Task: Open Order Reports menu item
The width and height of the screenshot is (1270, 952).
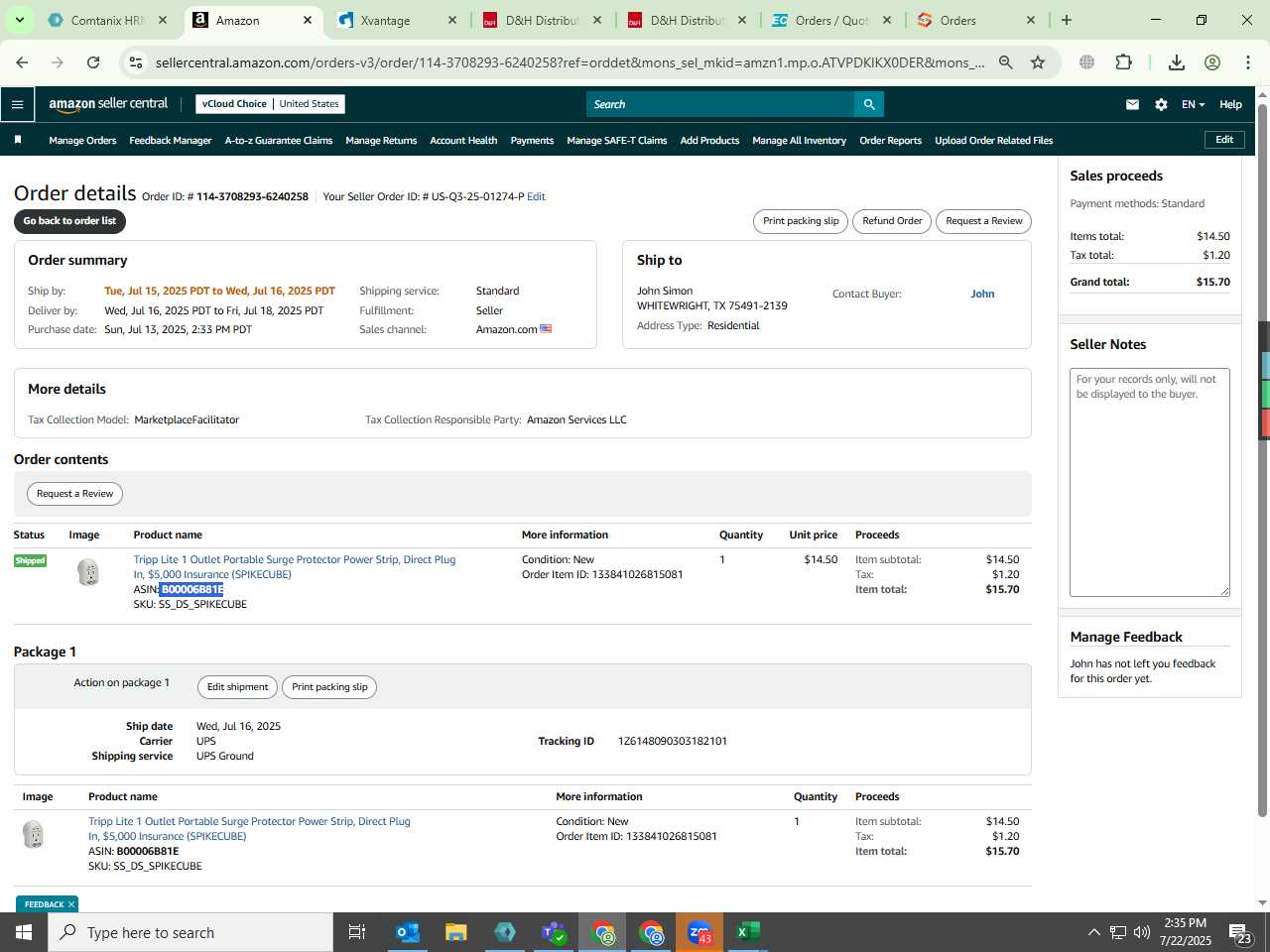Action: point(890,141)
